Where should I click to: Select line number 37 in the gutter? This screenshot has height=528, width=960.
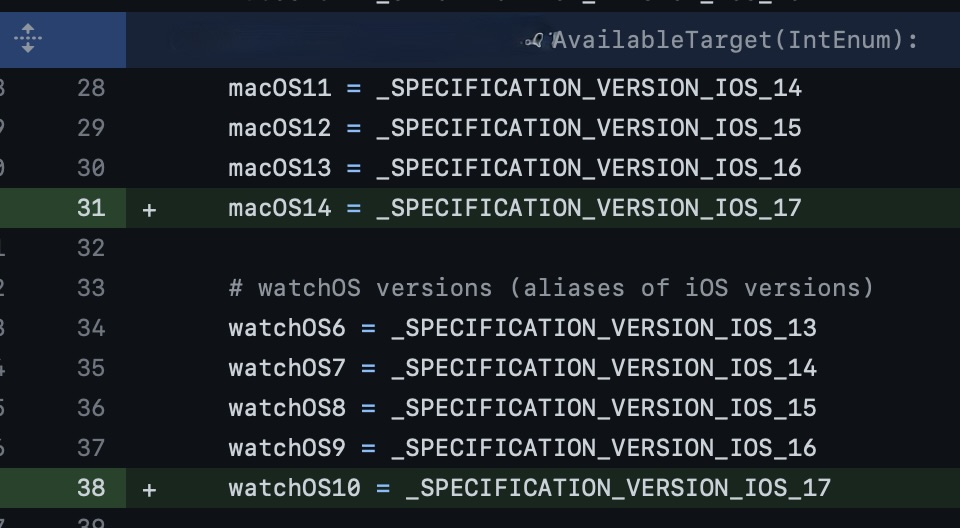pyautogui.click(x=91, y=448)
